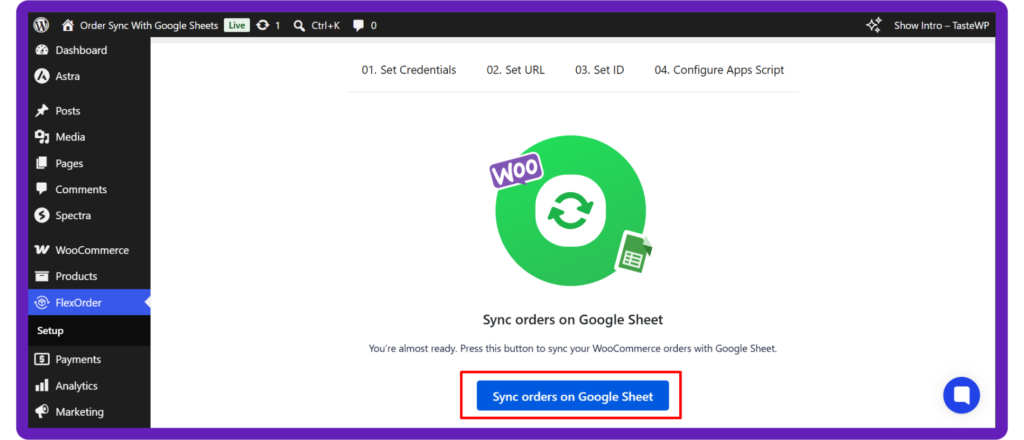
Task: Go to step 02. Set URL
Action: (x=515, y=70)
